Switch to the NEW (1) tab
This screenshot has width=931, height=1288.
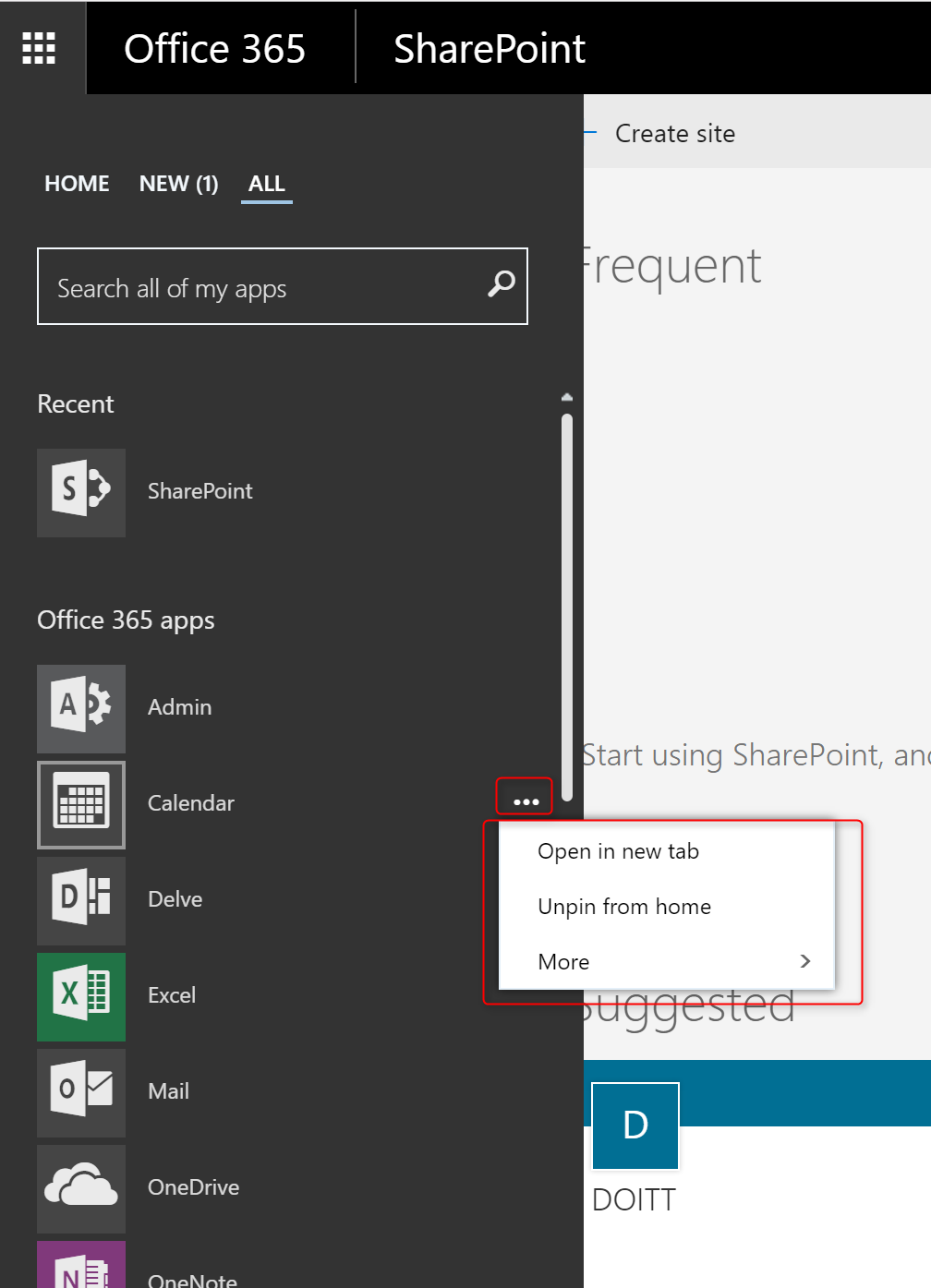tap(179, 184)
